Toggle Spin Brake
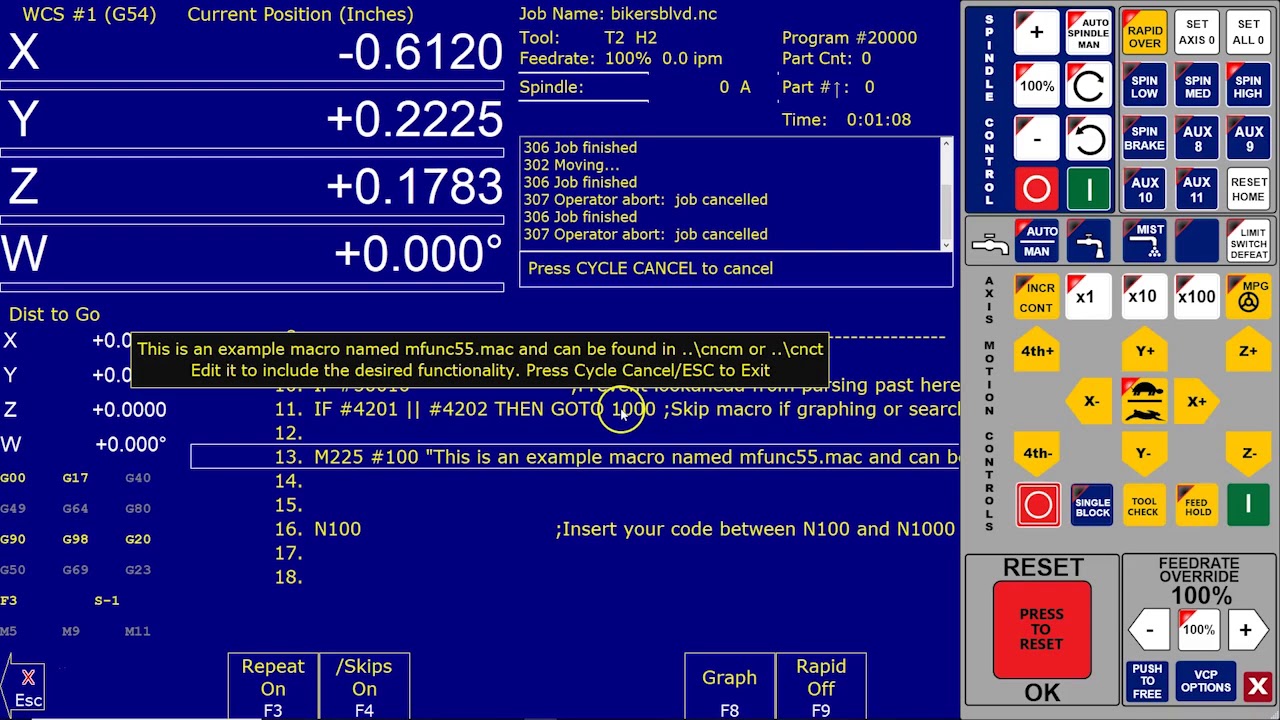The image size is (1280, 720). [1145, 138]
